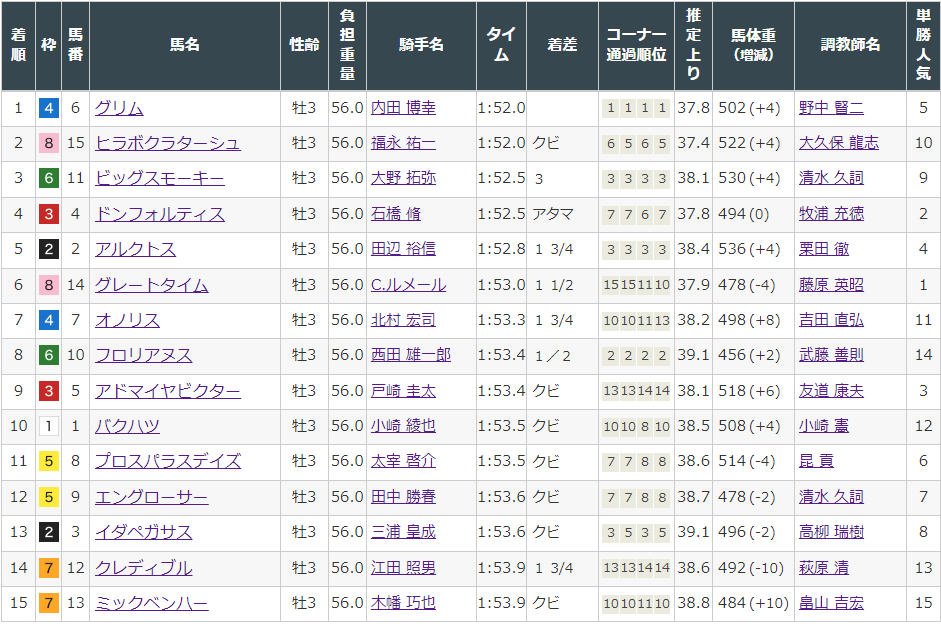941x624 pixels.
Task: Click pink bracket 8 badge in ヒラボクラターシュ row
Action: (49, 143)
